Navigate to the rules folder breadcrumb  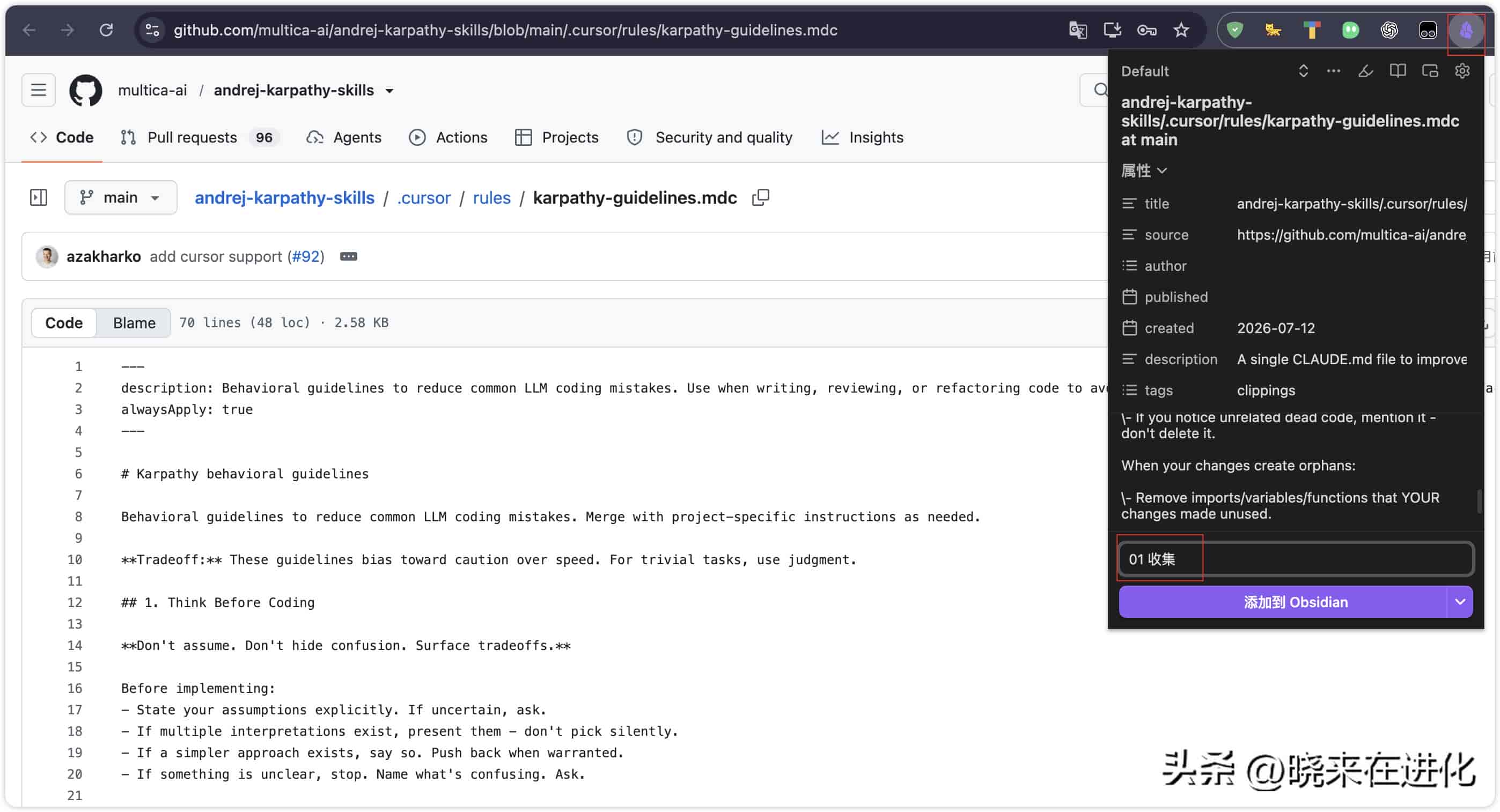point(491,198)
